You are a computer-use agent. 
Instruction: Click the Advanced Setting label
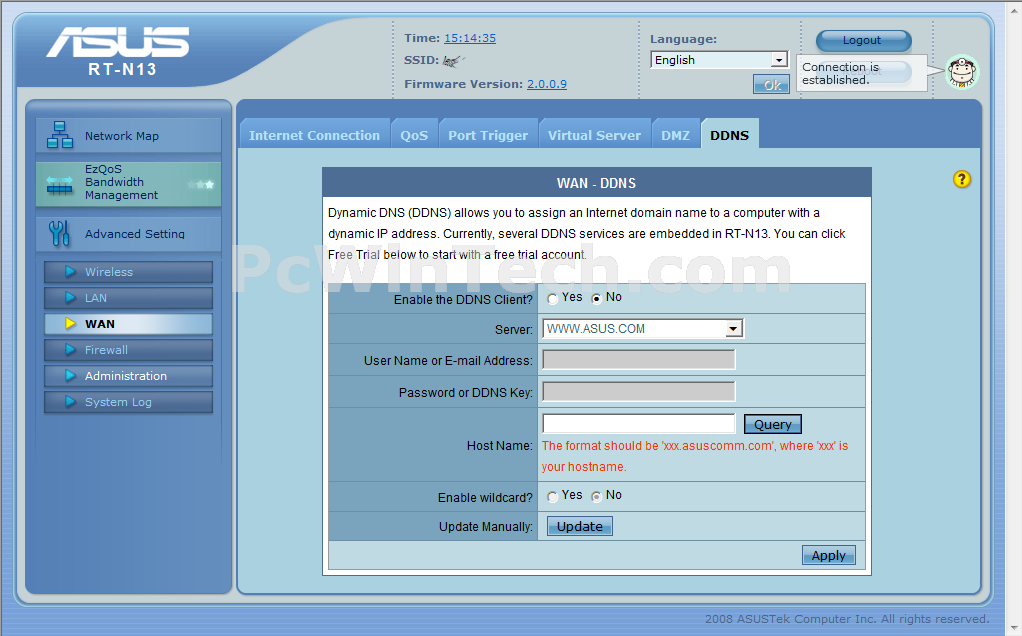click(x=135, y=233)
